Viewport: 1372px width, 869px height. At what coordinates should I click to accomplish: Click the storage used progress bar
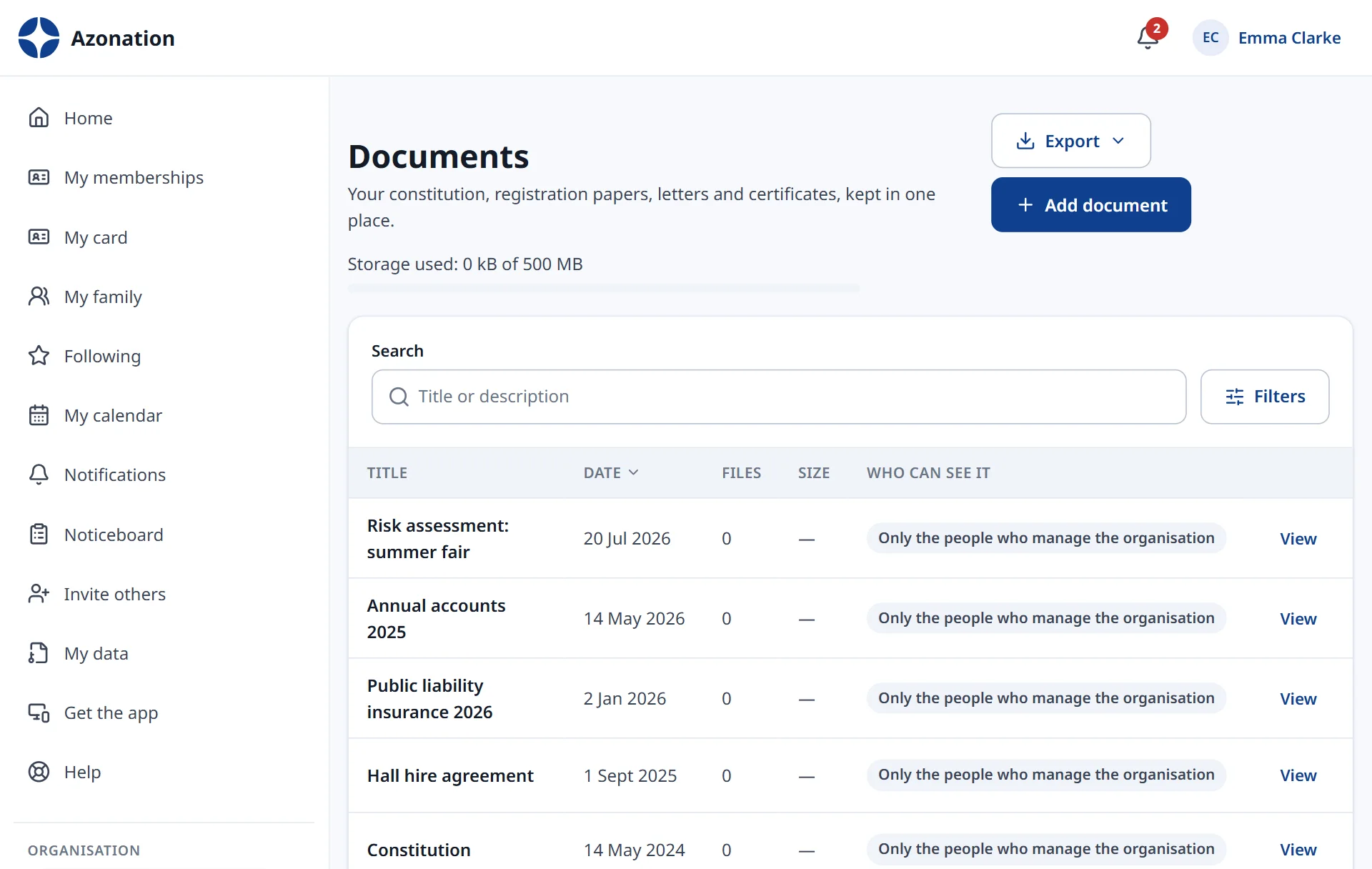603,288
